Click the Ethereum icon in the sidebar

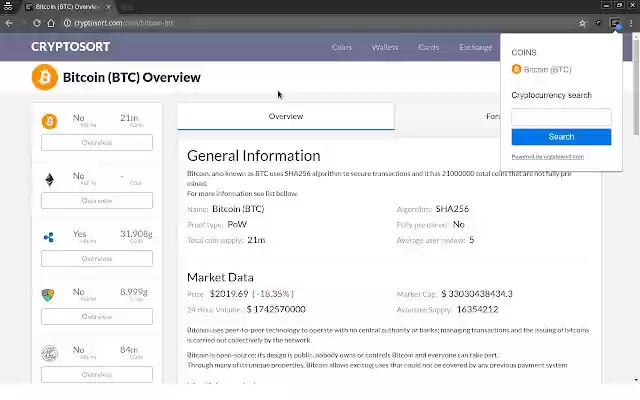pyautogui.click(x=49, y=179)
